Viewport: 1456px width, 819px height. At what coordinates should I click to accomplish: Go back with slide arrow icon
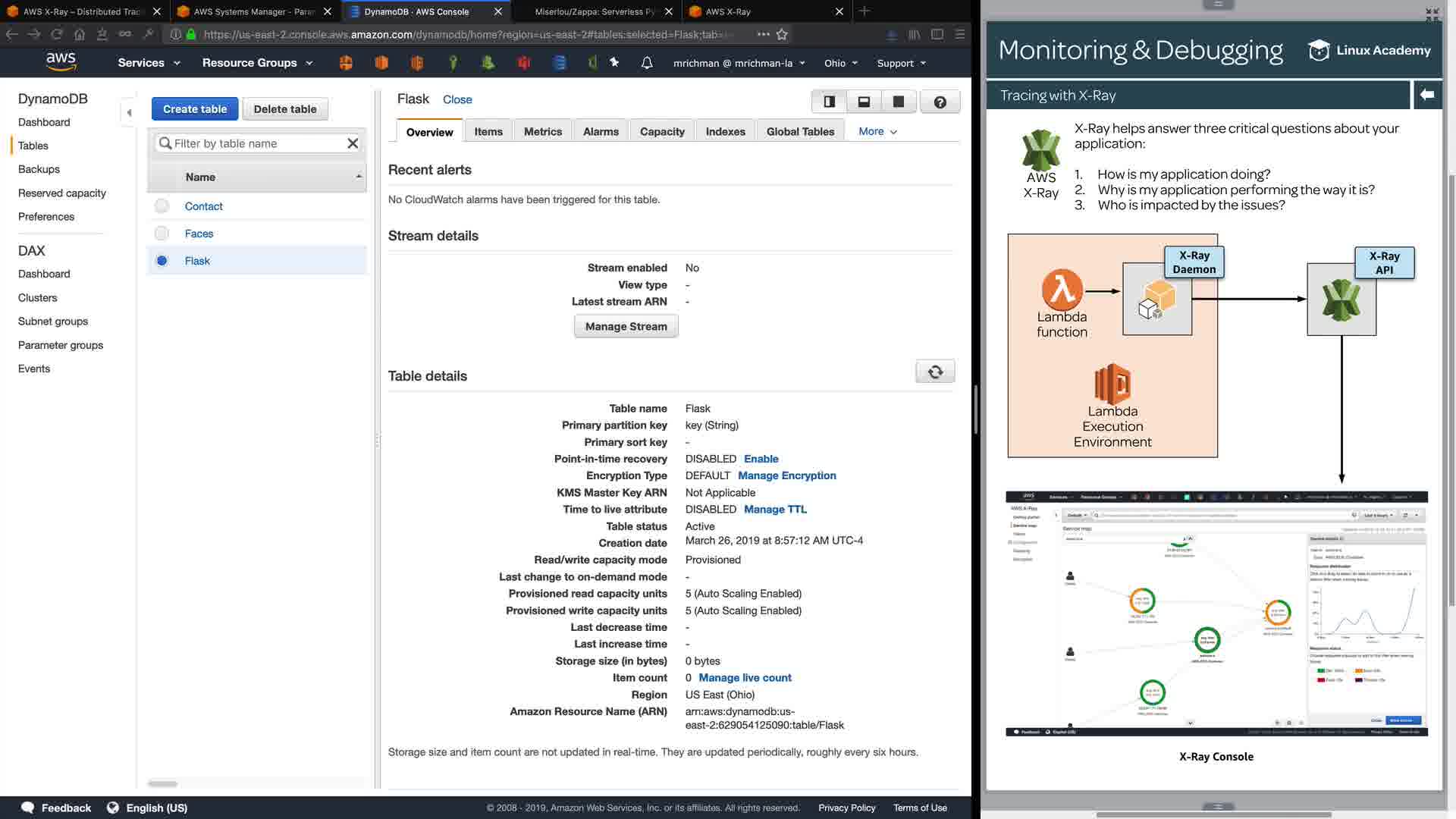[x=1426, y=95]
